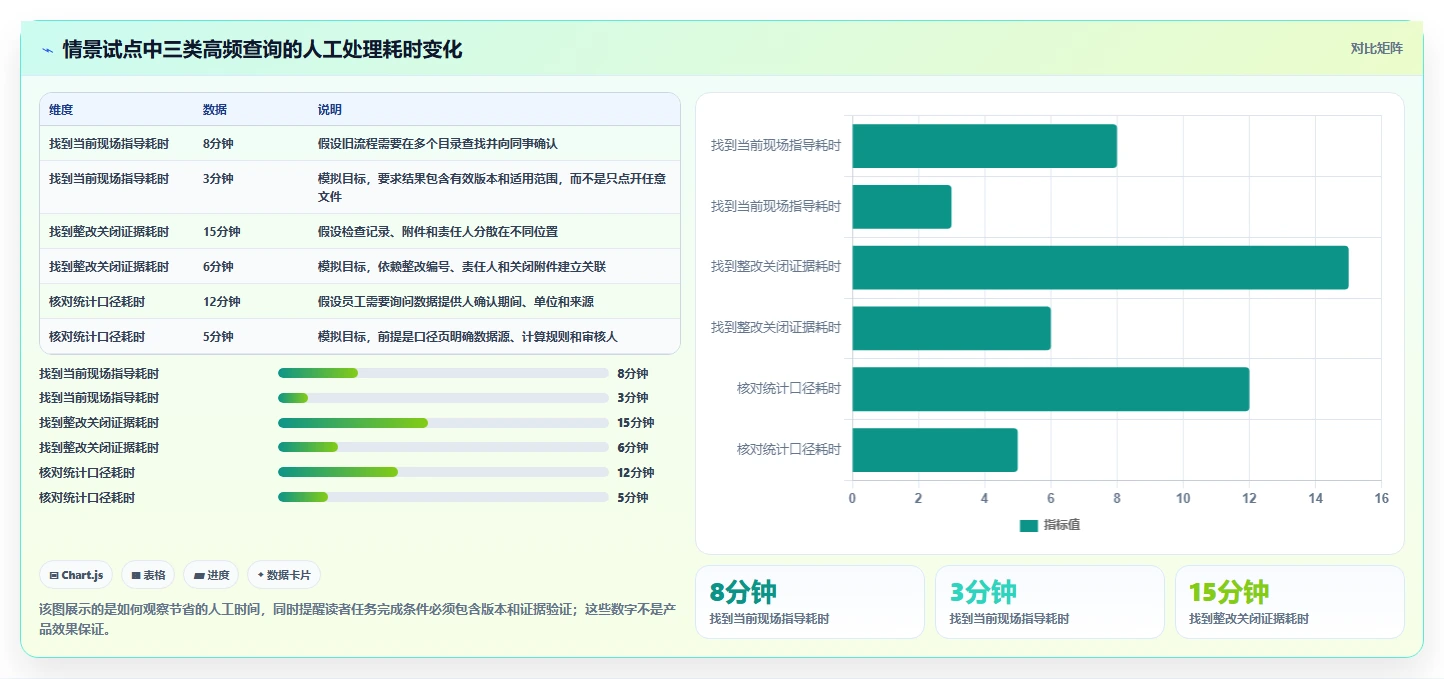This screenshot has width=1444, height=679.
Task: Click the description starting 模拟目标，依赖整改编号
Action: pyautogui.click(x=461, y=266)
